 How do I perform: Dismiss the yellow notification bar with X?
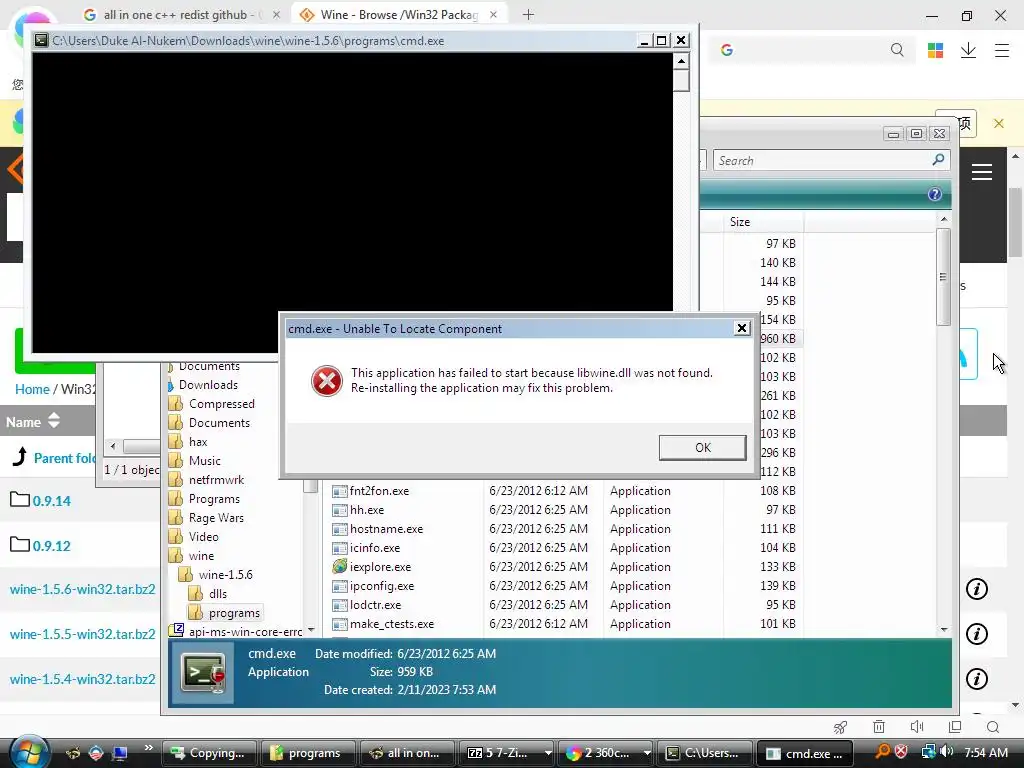(999, 123)
